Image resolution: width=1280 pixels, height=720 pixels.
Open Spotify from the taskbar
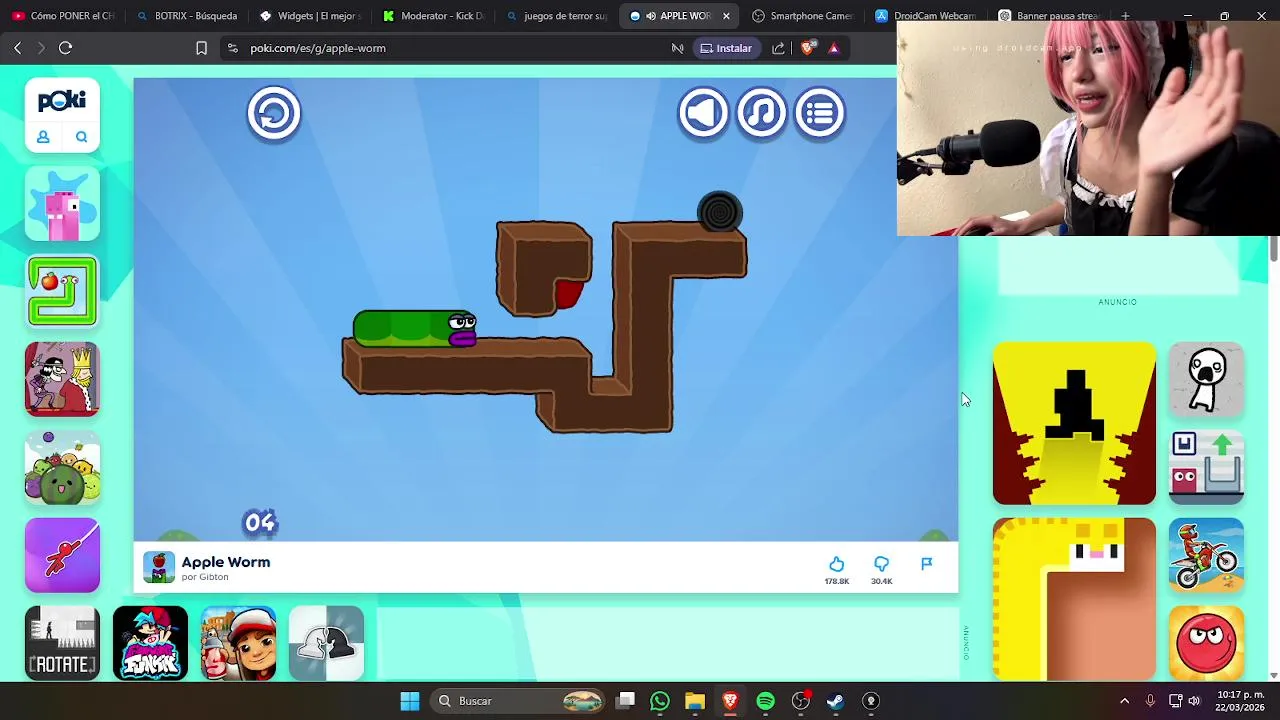tap(765, 701)
